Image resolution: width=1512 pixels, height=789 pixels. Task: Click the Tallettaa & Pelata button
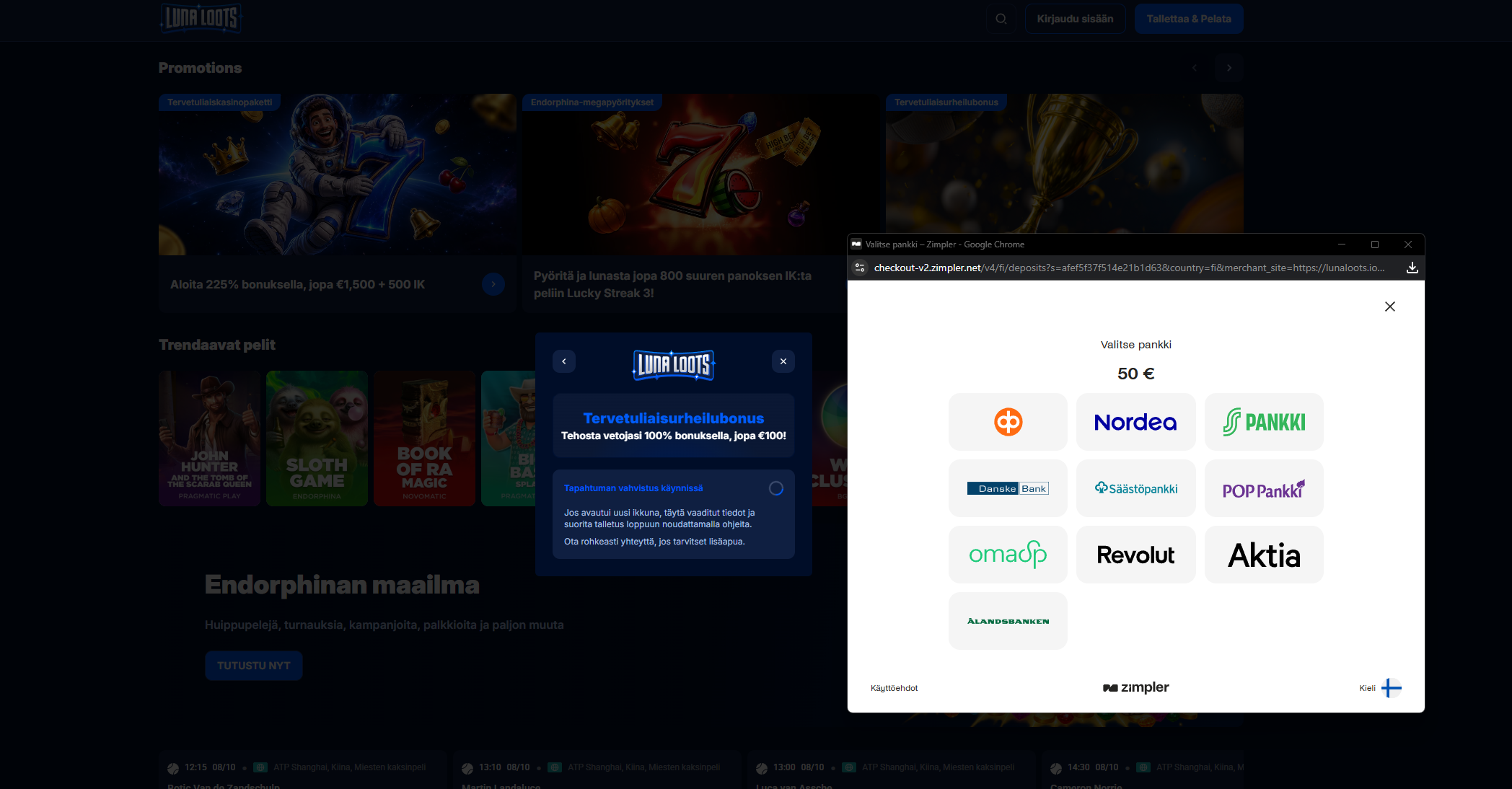pyautogui.click(x=1189, y=19)
